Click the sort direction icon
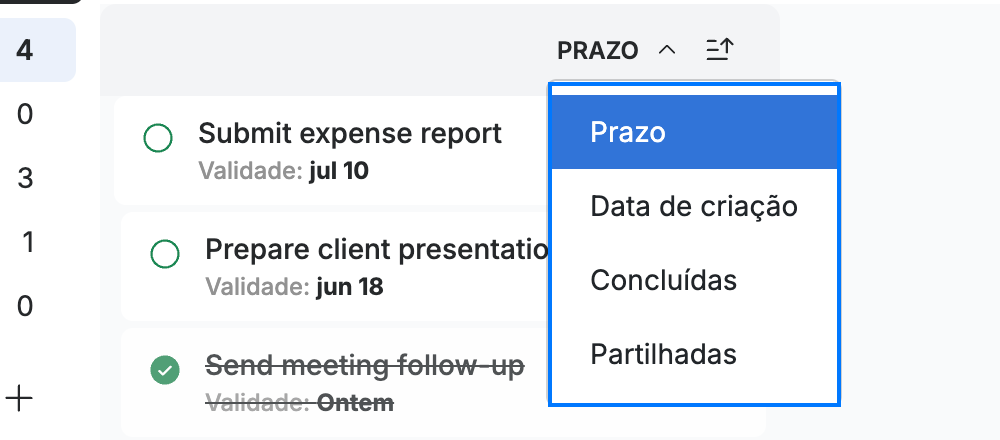The height and width of the screenshot is (440, 1000). click(720, 50)
